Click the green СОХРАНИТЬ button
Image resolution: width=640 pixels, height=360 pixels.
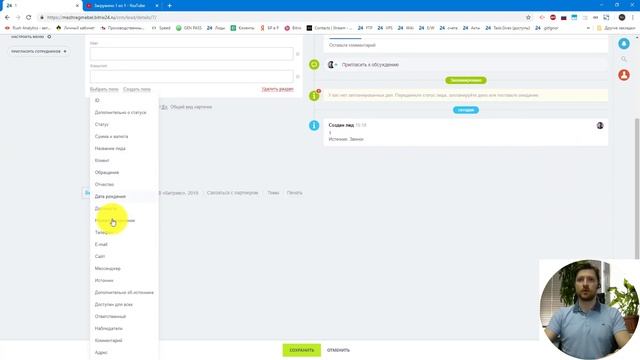302,350
